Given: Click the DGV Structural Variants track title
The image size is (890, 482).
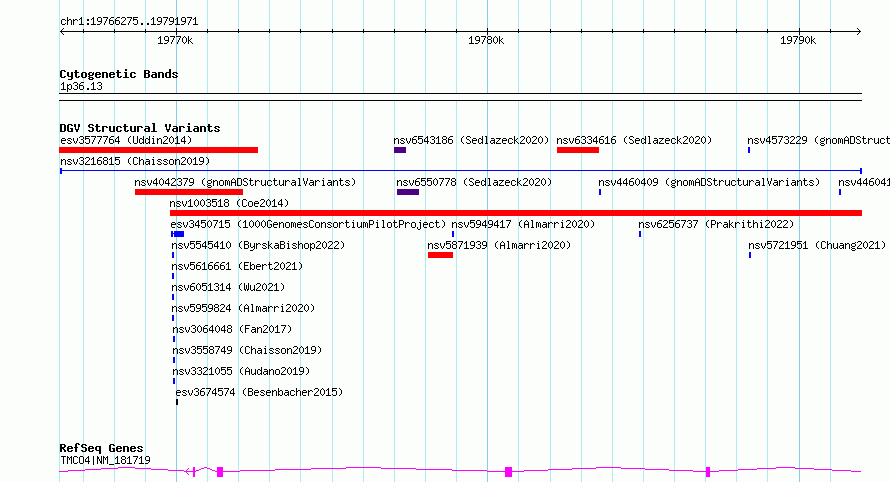Looking at the screenshot, I should (x=140, y=128).
